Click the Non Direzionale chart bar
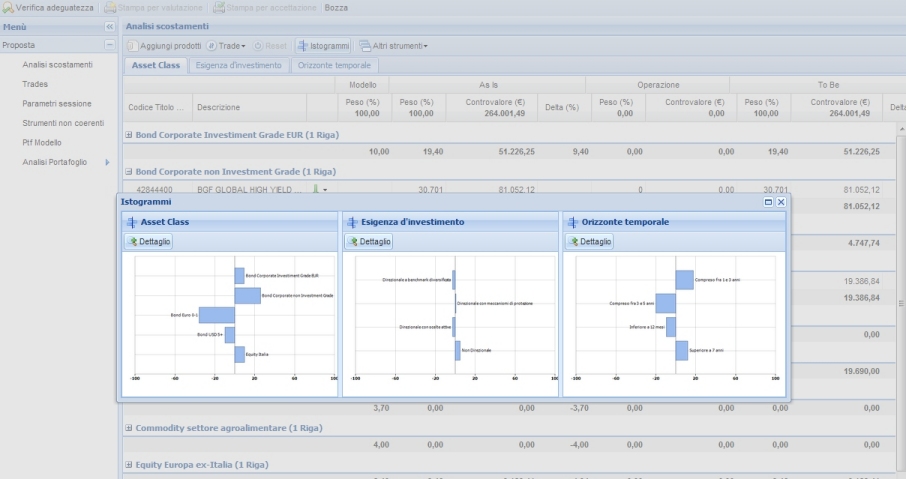The image size is (906, 479). [x=458, y=350]
